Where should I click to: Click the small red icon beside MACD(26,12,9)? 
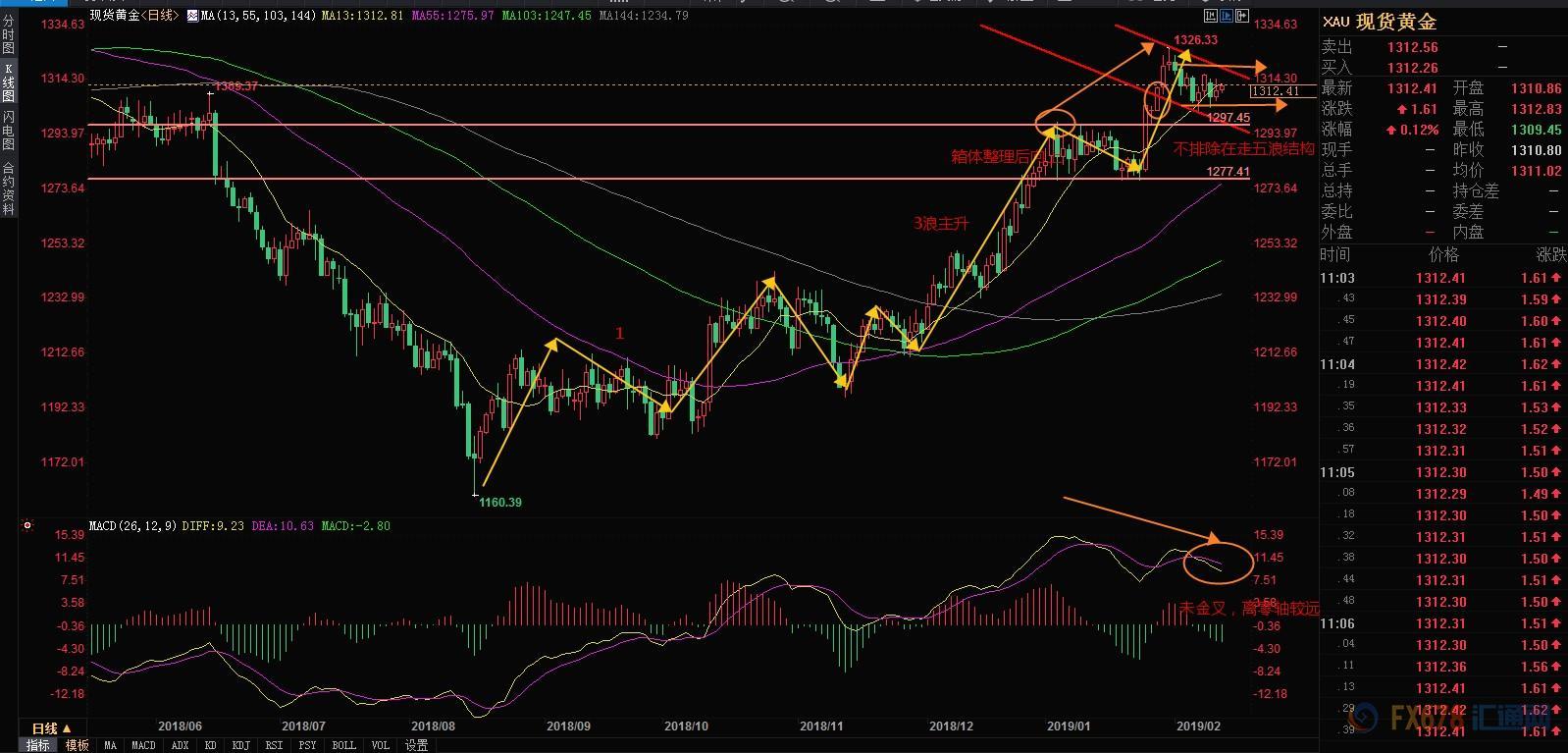26,526
